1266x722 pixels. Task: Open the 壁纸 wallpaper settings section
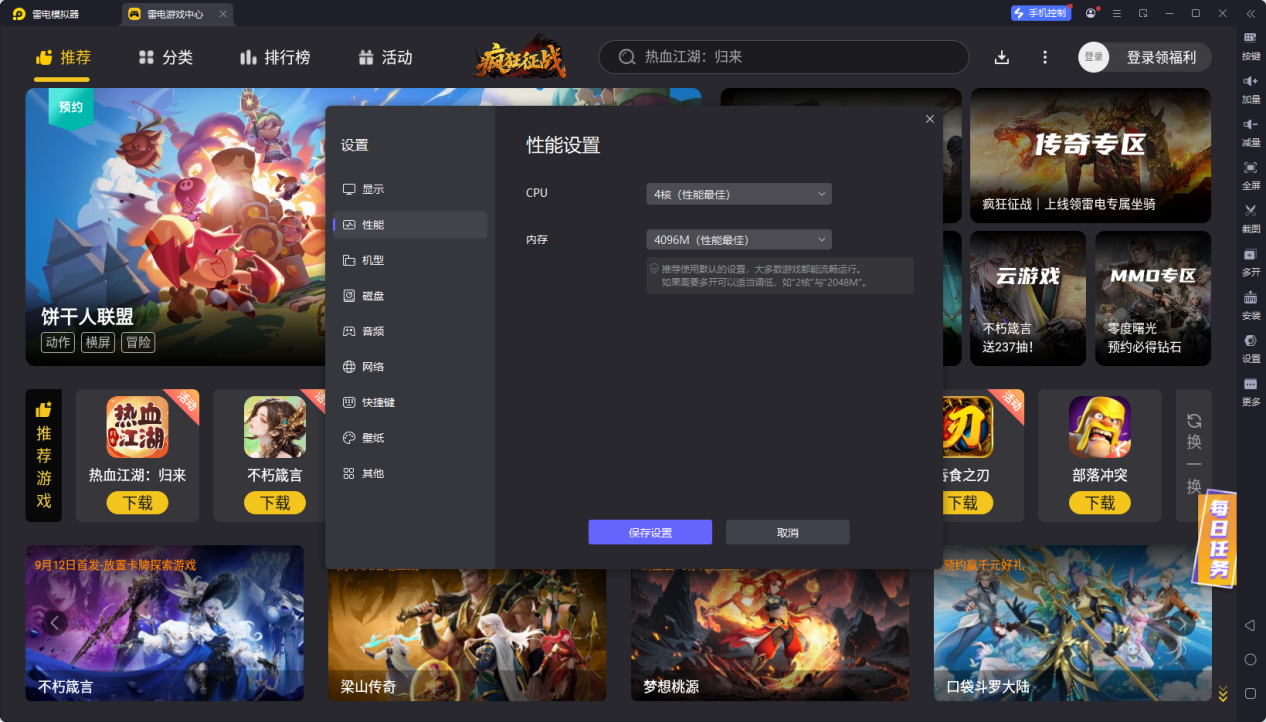(410, 438)
